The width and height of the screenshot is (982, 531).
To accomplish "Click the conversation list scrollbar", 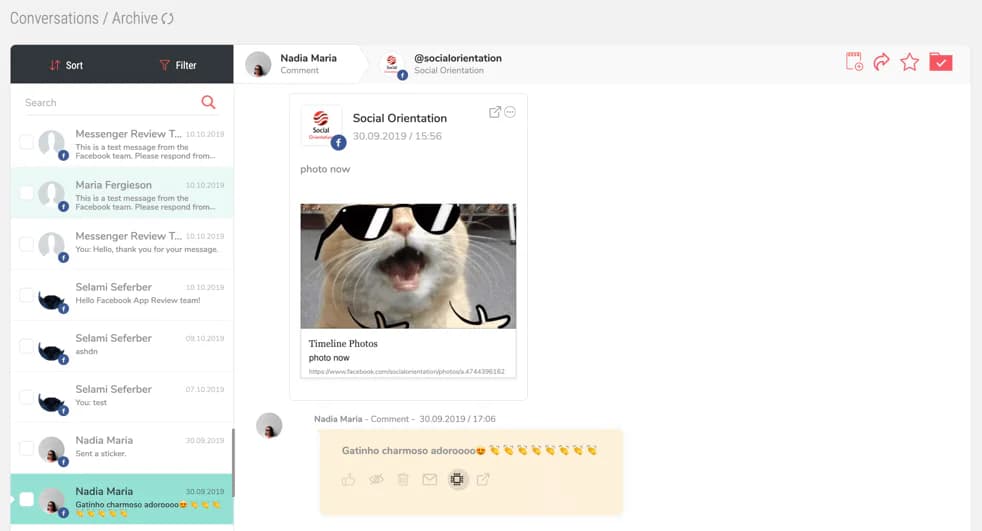I will [x=233, y=463].
